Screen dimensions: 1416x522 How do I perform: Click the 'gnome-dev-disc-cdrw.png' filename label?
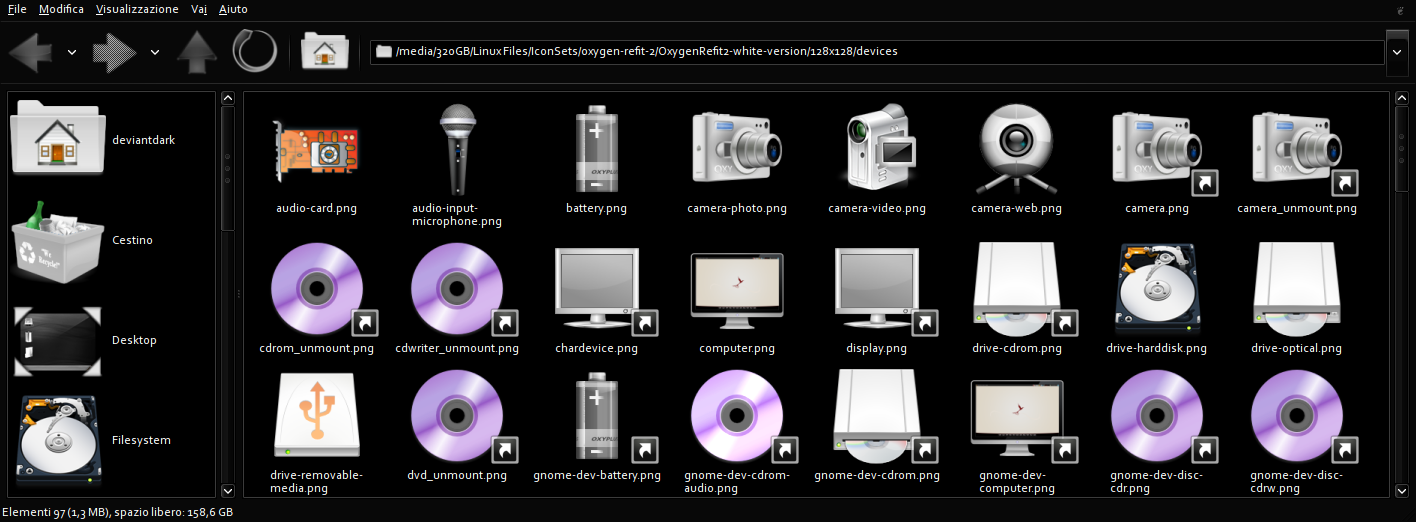1296,482
